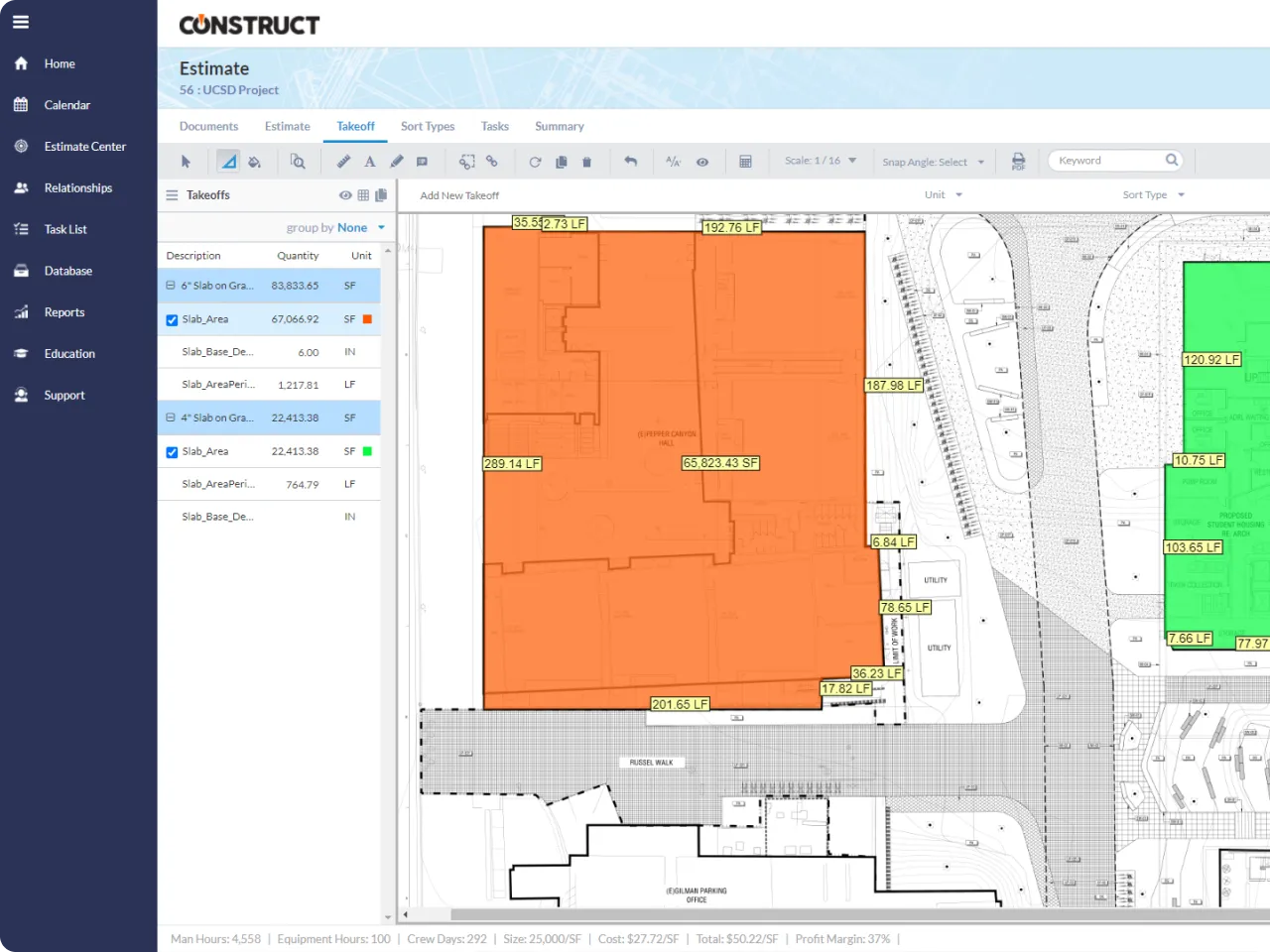Select the text annotation tool
Image resolution: width=1270 pixels, height=952 pixels.
click(370, 162)
